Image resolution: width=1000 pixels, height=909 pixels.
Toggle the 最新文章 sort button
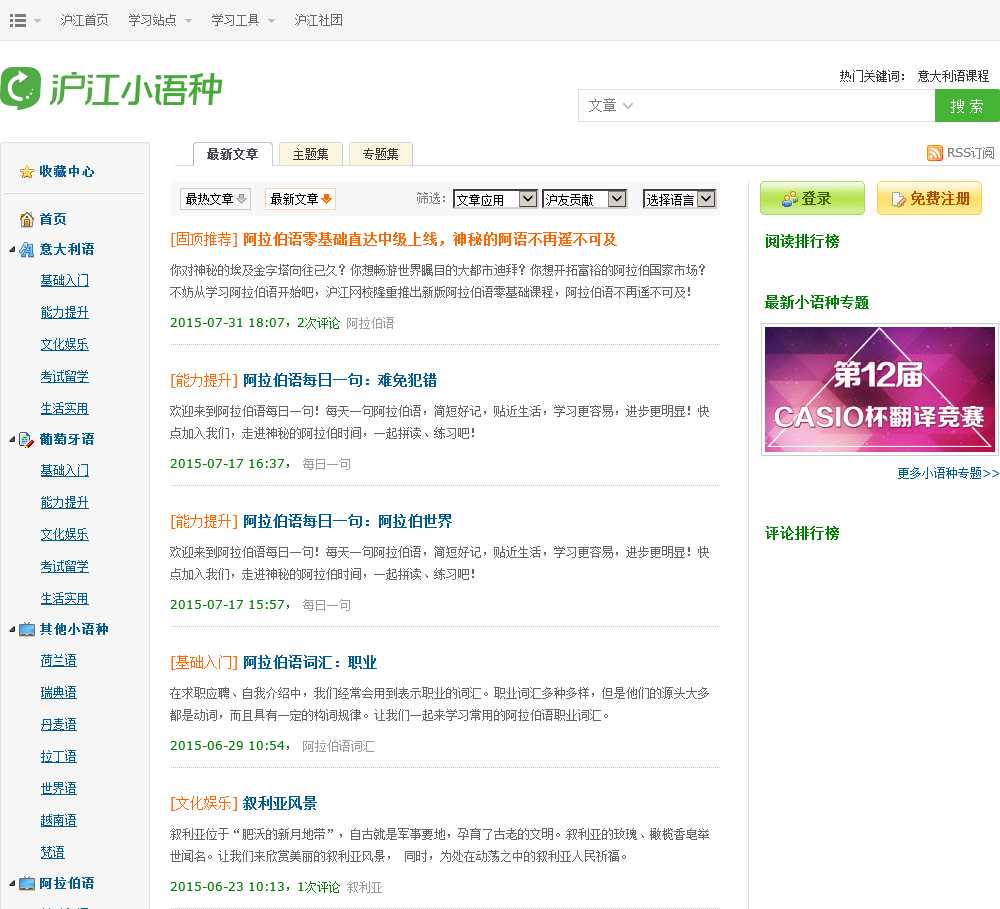(x=300, y=199)
